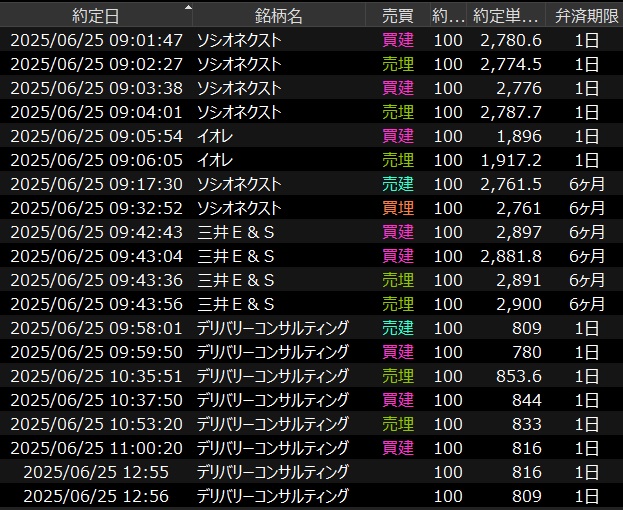Click 買建 in the 09:42:43 row

click(398, 232)
